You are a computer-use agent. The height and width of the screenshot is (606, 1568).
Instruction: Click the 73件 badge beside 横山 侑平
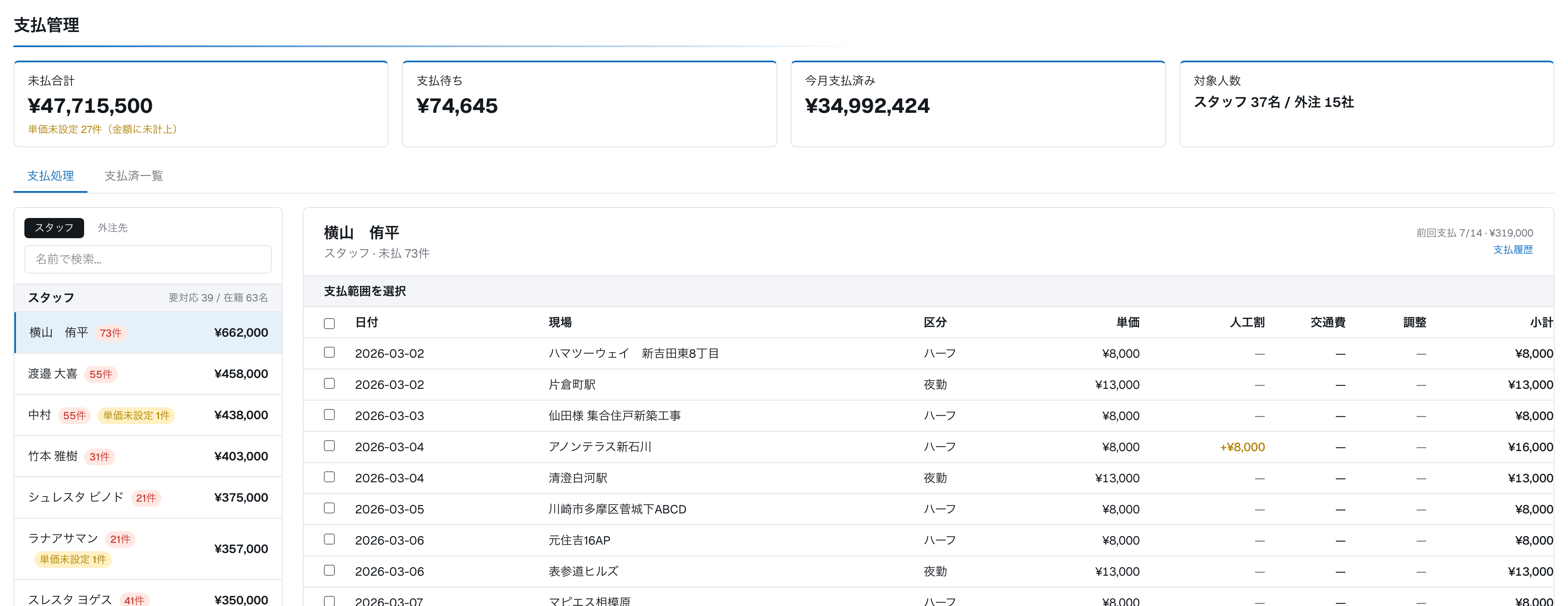pos(111,333)
